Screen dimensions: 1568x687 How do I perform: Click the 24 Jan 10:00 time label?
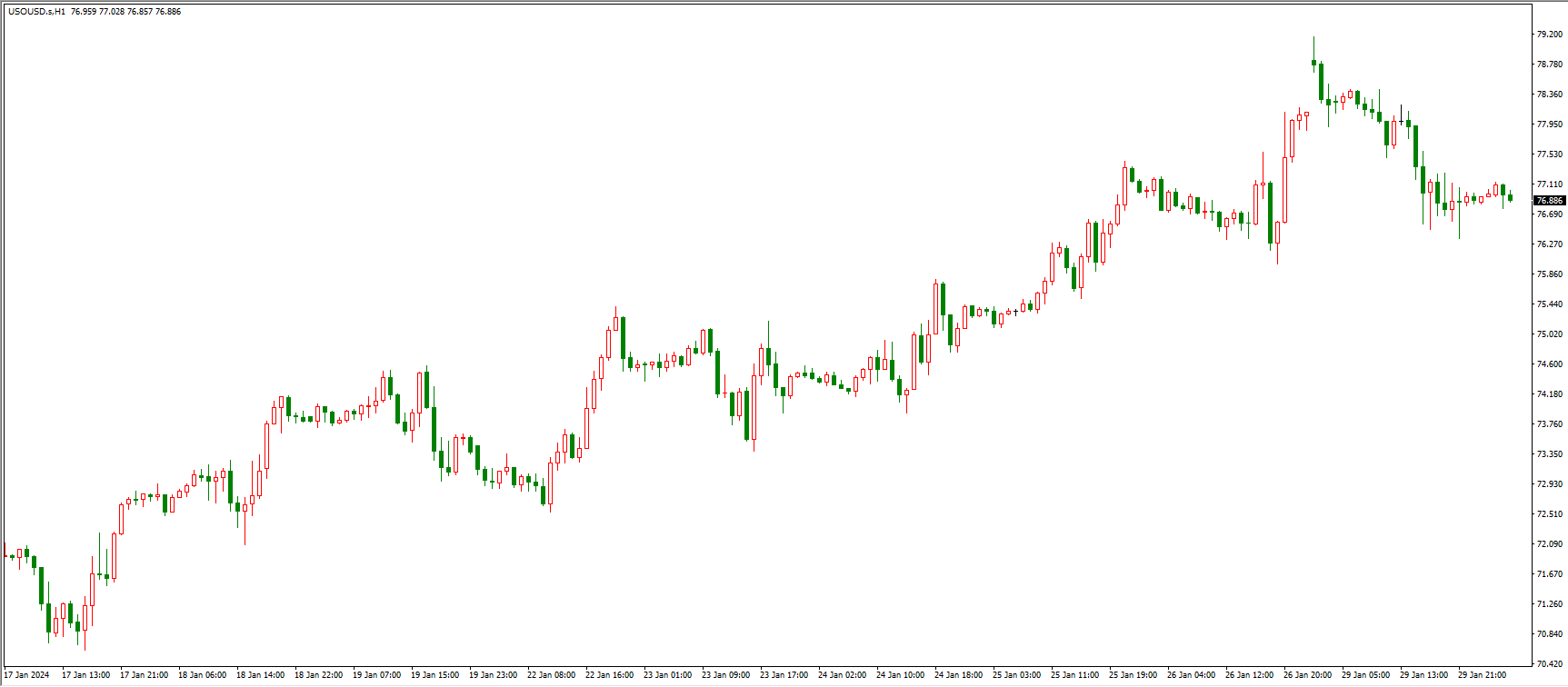(900, 675)
